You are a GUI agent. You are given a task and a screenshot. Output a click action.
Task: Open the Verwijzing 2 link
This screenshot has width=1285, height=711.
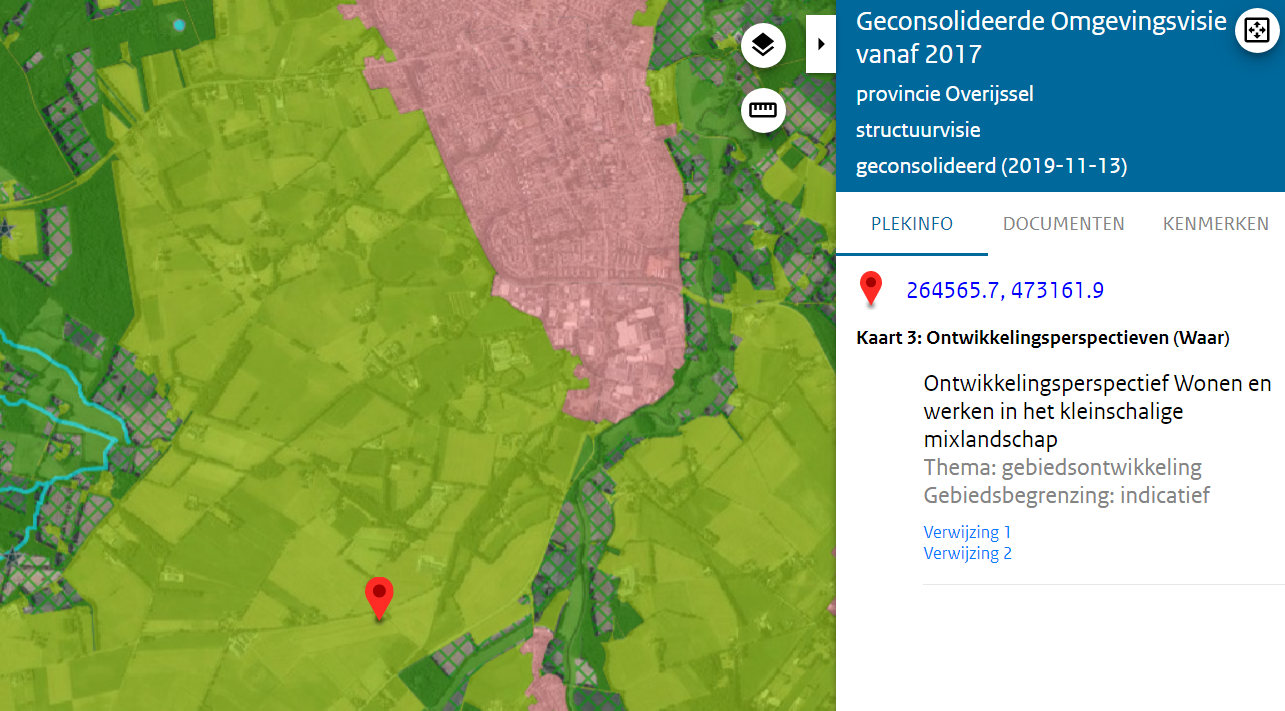(967, 553)
